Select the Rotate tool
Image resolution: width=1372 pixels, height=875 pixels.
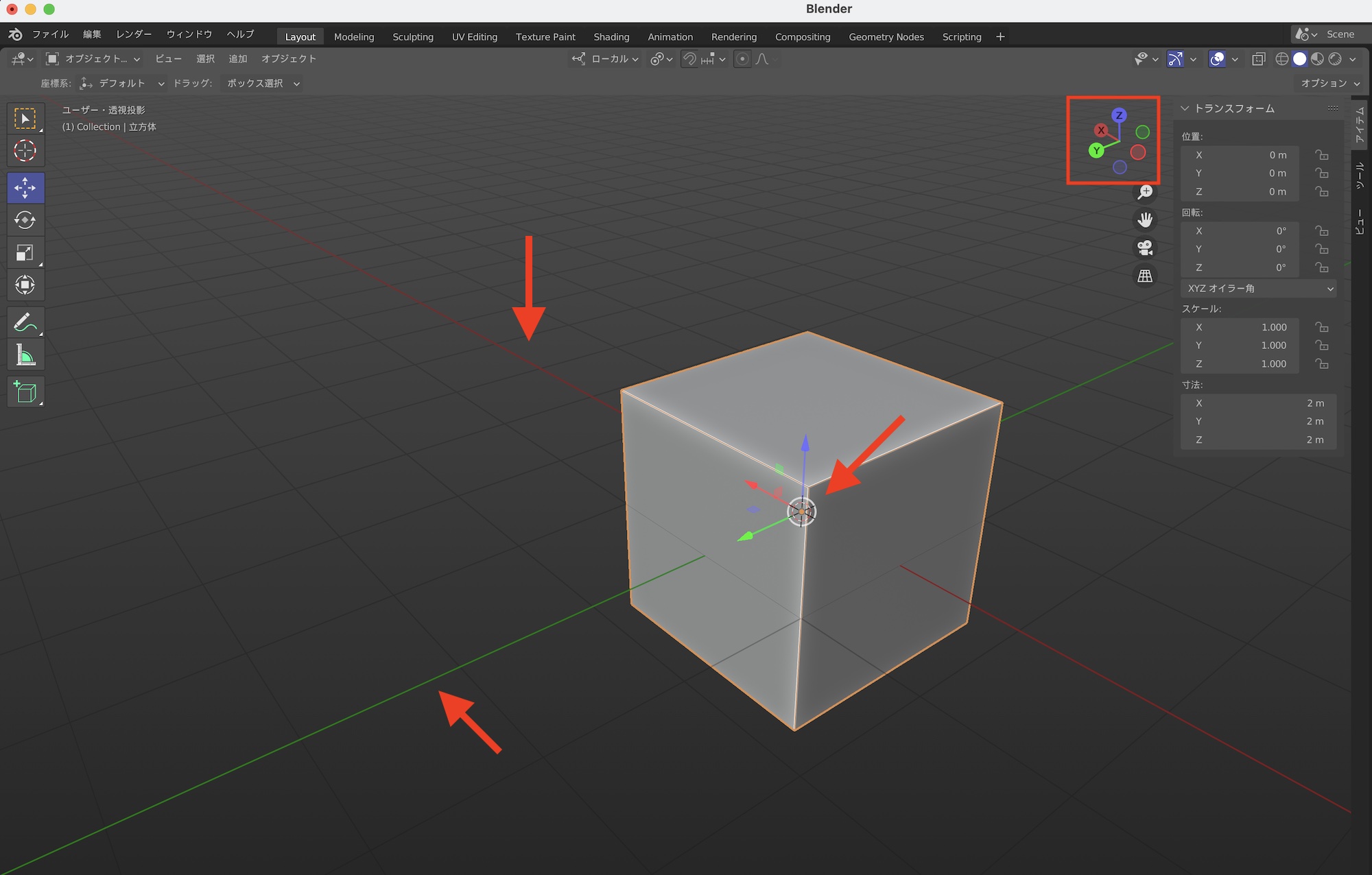25,220
